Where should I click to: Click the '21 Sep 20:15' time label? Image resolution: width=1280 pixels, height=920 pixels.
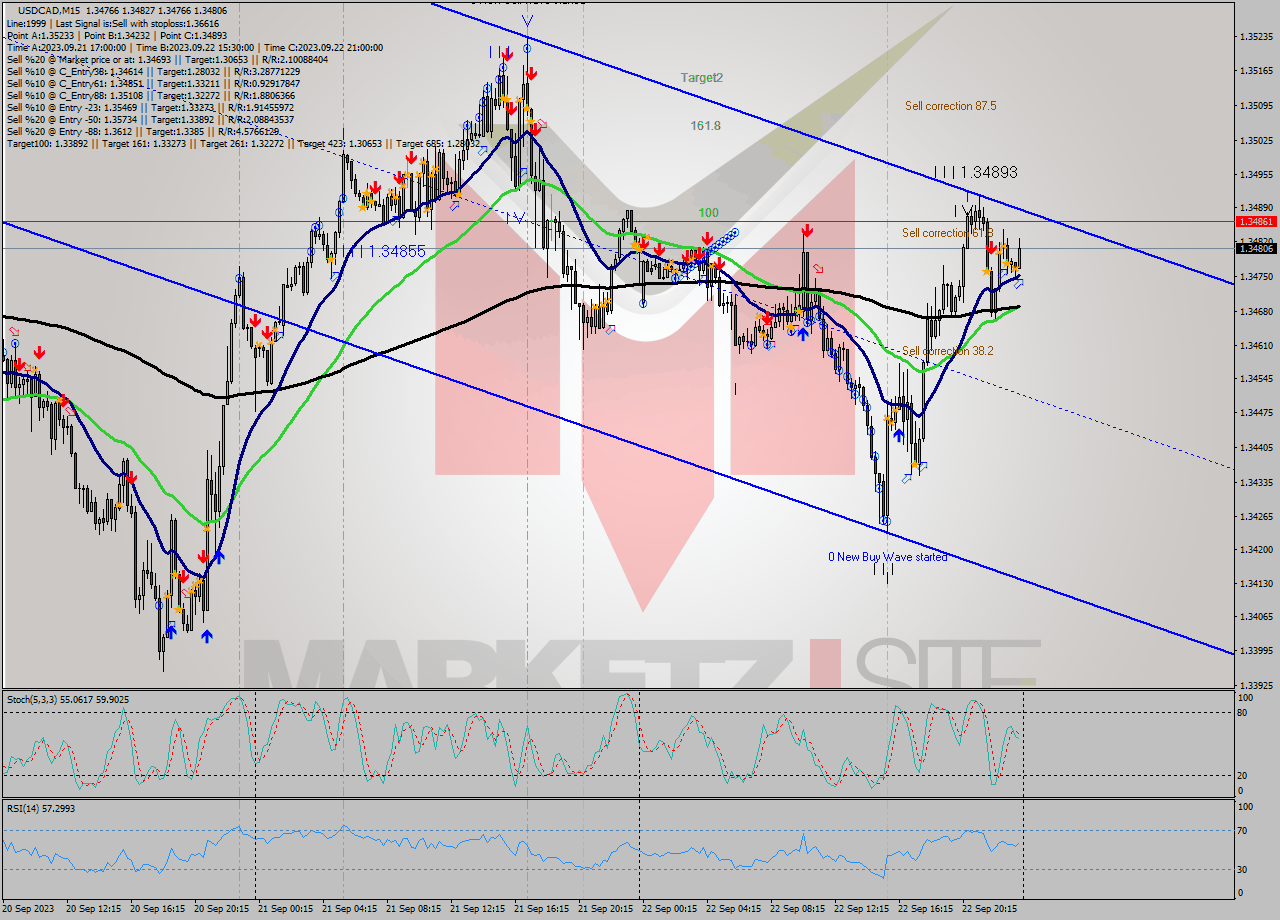point(606,909)
